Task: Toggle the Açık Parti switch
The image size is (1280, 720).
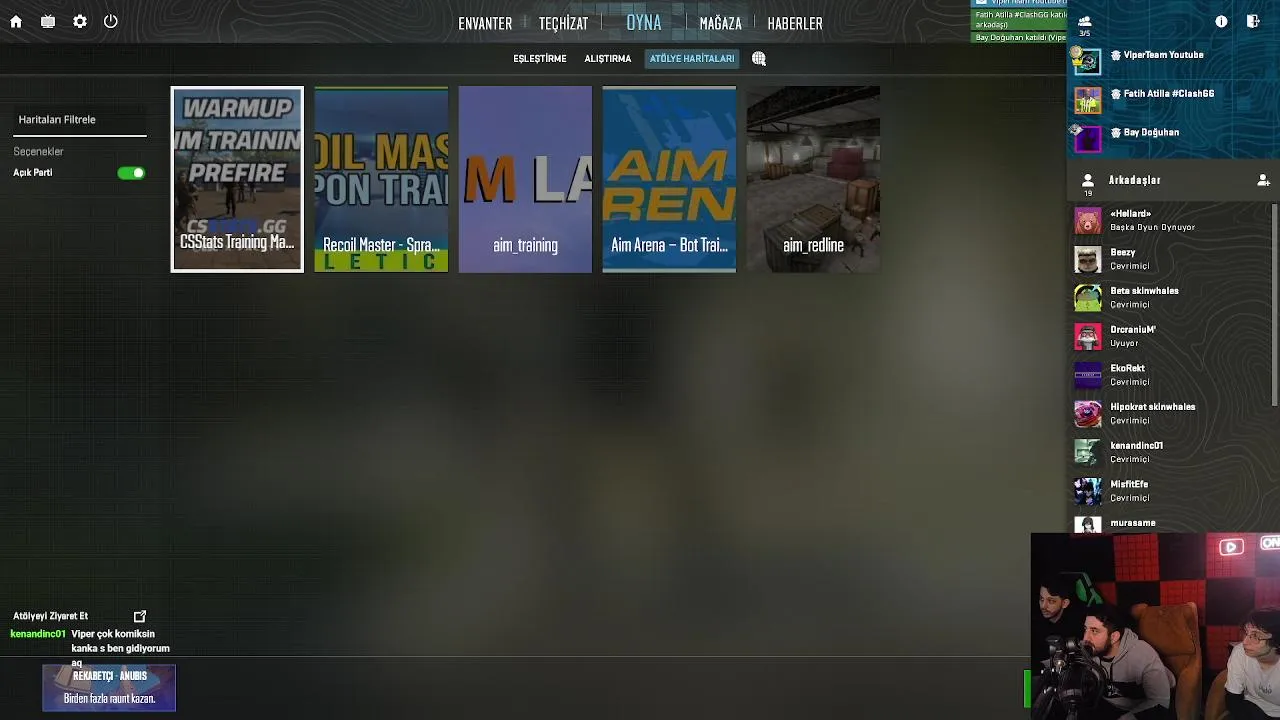Action: pyautogui.click(x=131, y=173)
